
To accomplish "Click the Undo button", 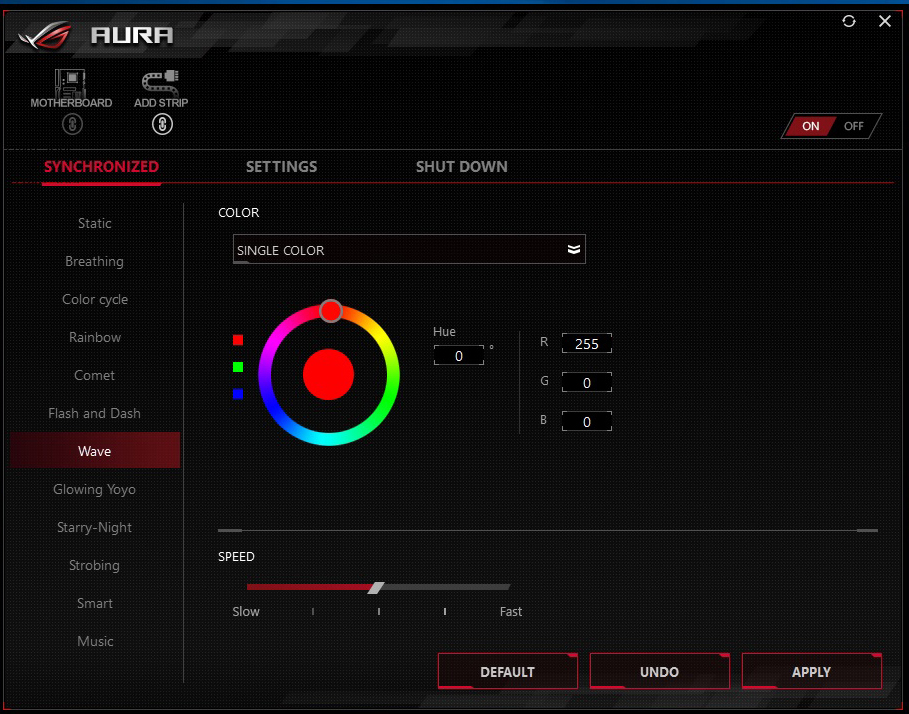I will coord(659,671).
